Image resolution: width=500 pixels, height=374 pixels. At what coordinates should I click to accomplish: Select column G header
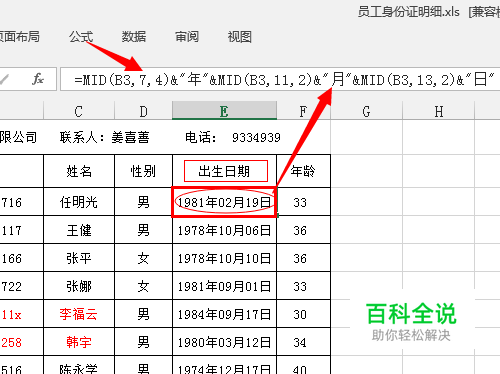coord(366,111)
